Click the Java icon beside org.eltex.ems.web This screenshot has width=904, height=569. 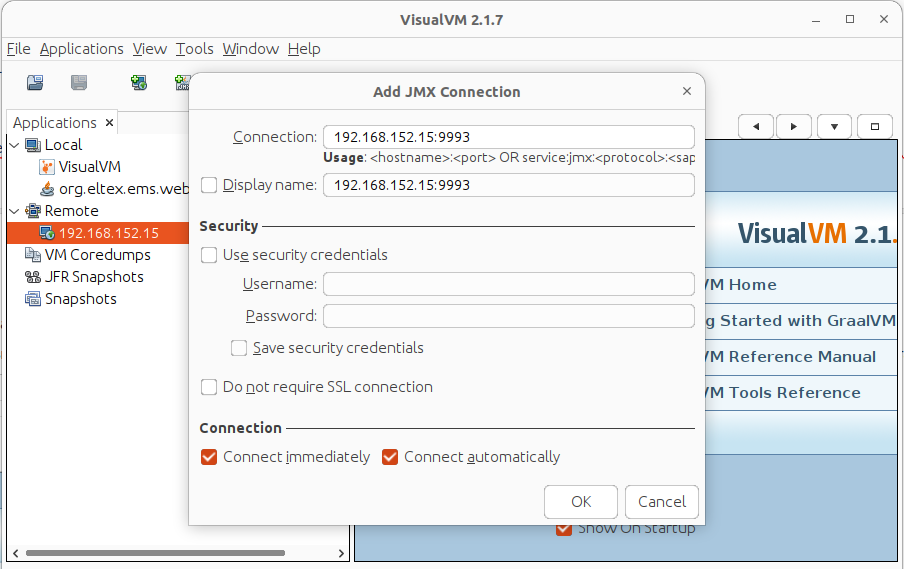coord(47,189)
